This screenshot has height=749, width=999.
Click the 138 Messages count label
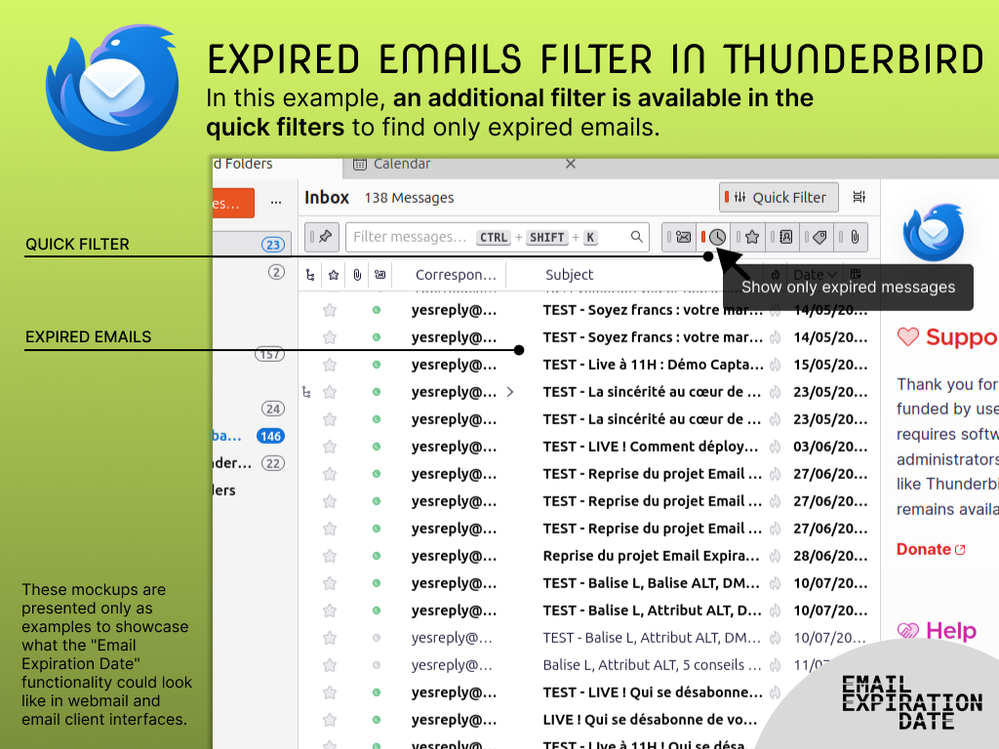point(409,198)
